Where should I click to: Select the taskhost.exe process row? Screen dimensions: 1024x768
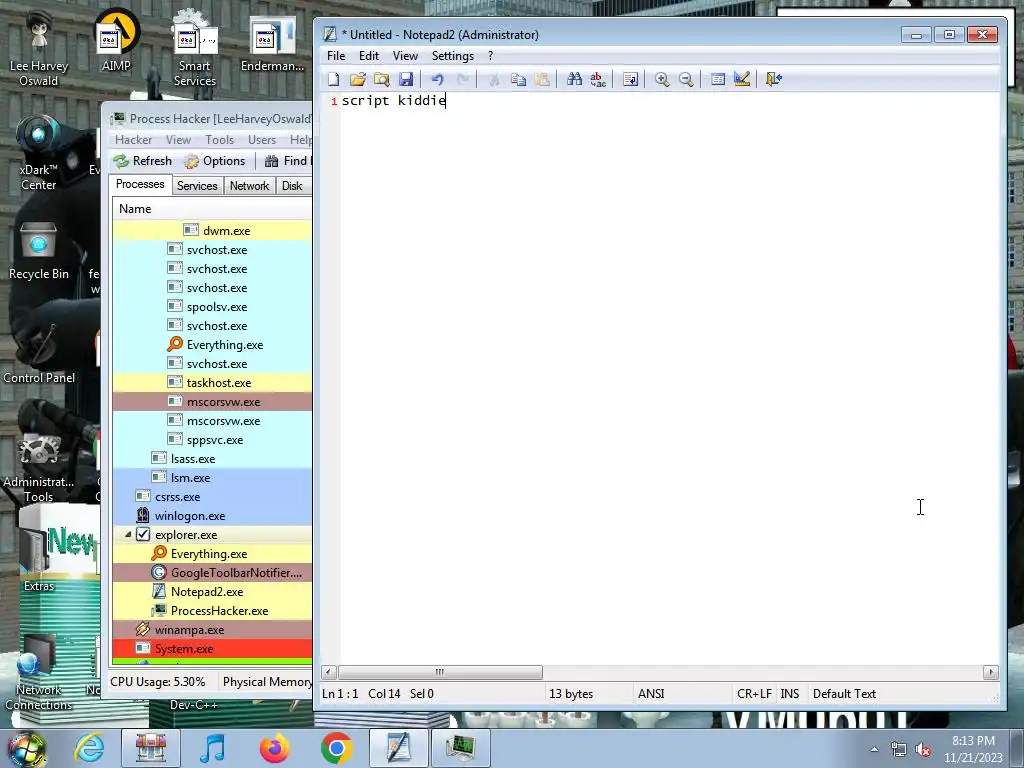click(212, 383)
